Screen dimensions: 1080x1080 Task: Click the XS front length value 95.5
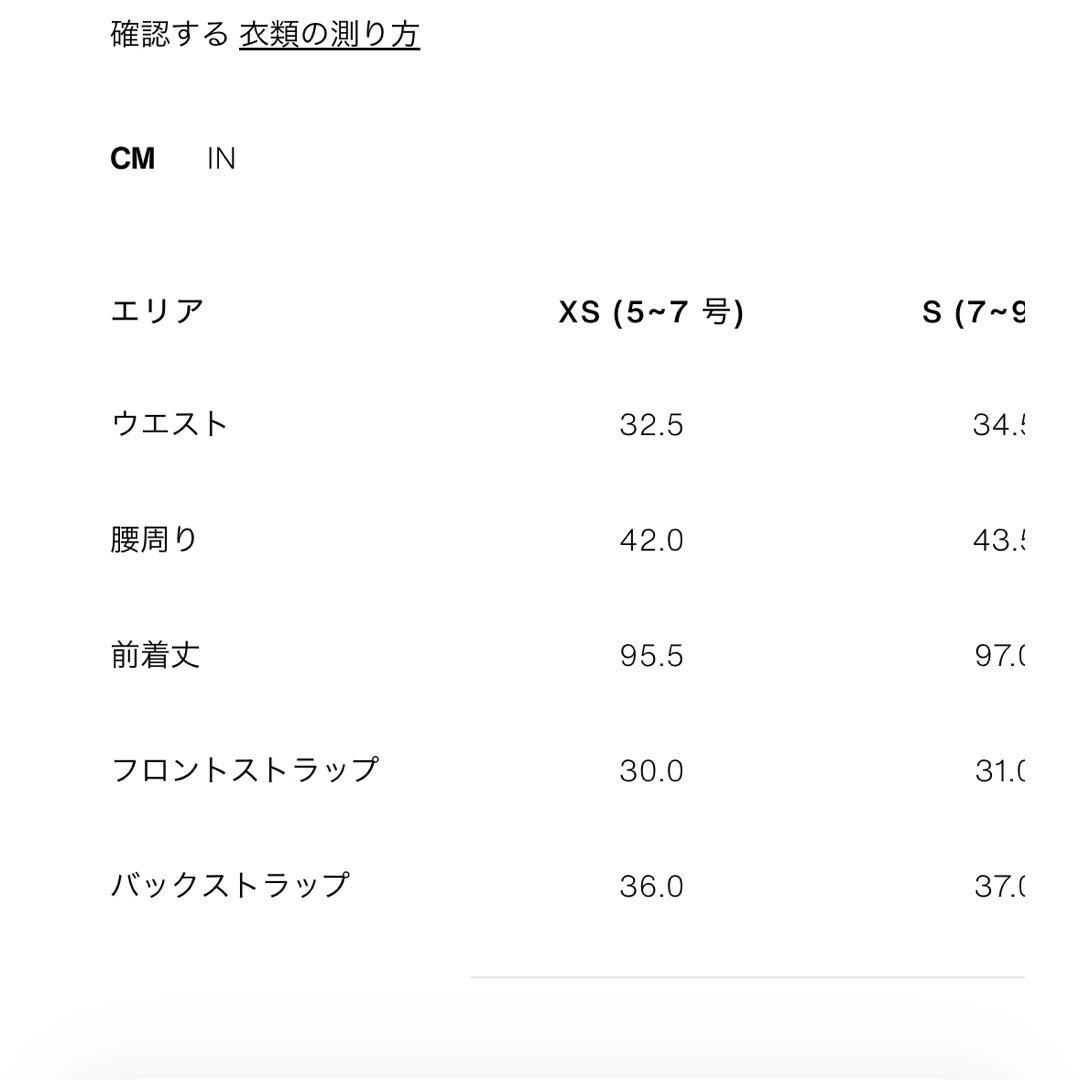tap(651, 656)
